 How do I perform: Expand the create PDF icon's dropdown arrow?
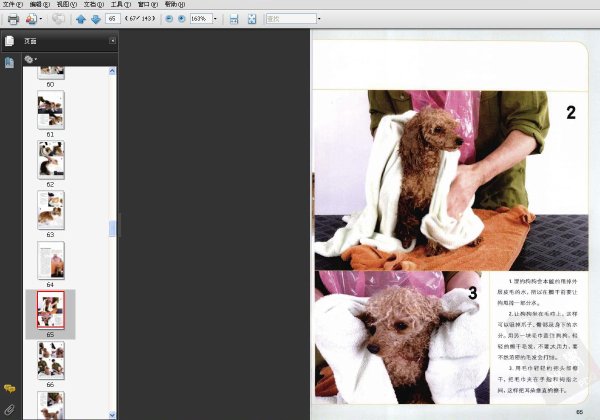41,19
